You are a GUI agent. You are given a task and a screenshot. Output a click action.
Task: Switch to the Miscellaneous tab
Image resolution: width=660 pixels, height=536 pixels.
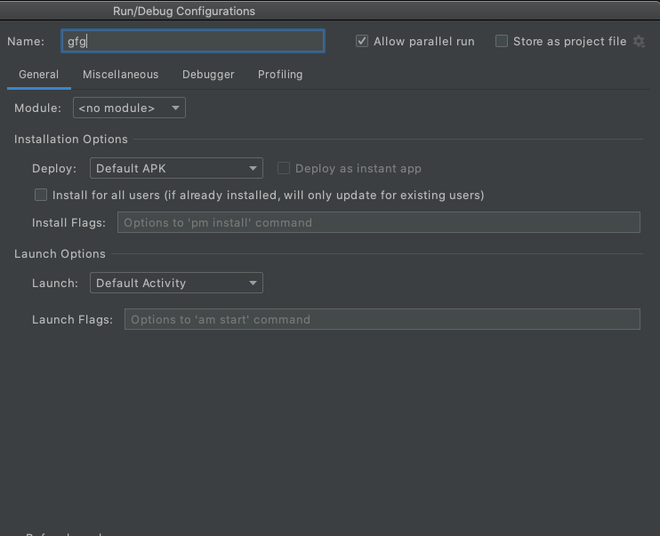120,75
